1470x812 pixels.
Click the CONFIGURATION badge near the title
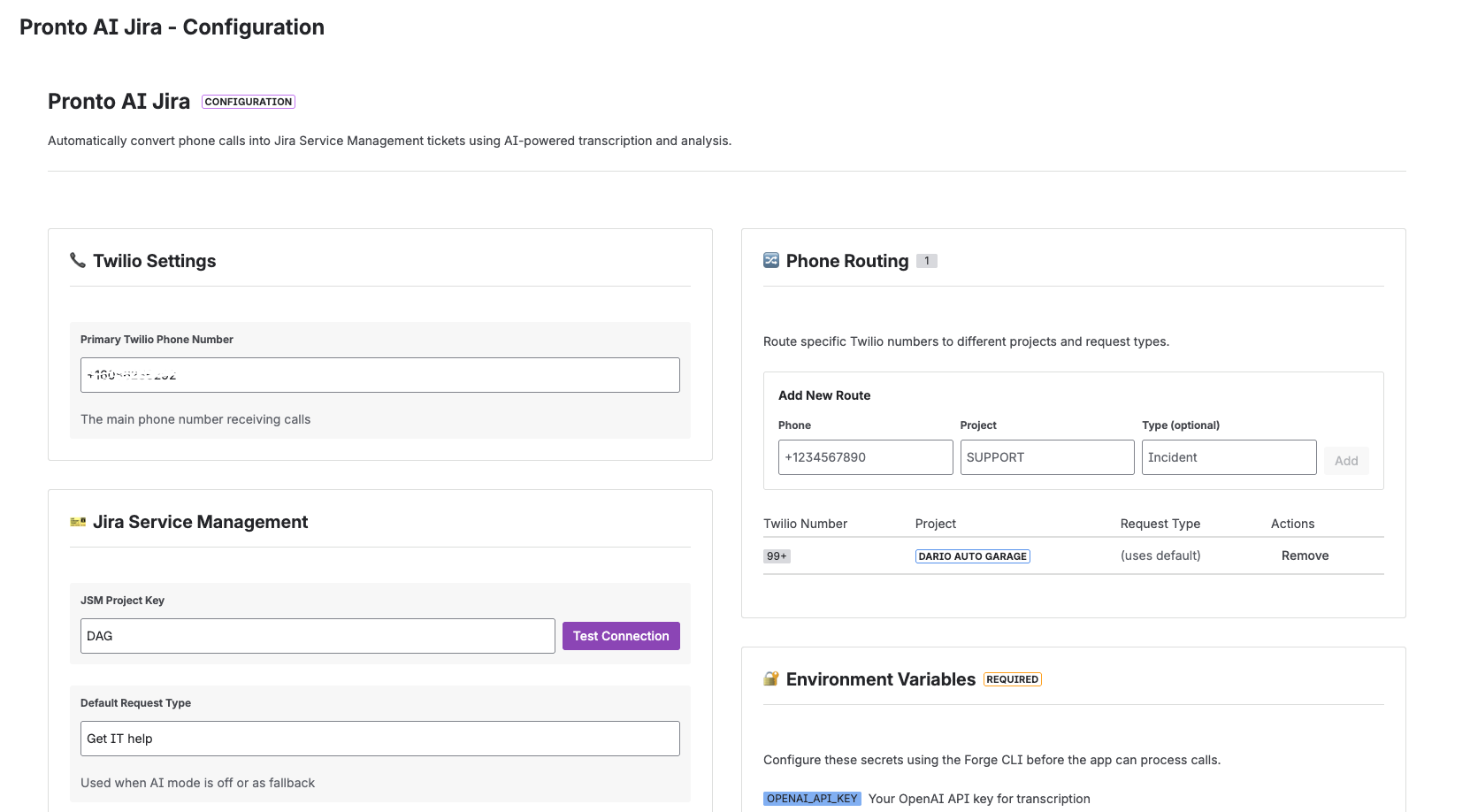click(x=249, y=102)
